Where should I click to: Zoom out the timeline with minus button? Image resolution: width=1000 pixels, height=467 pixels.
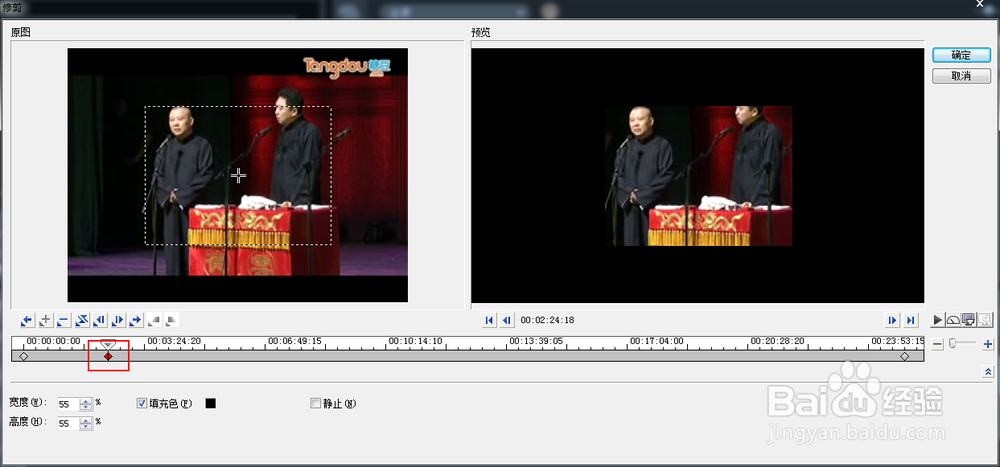coord(938,344)
